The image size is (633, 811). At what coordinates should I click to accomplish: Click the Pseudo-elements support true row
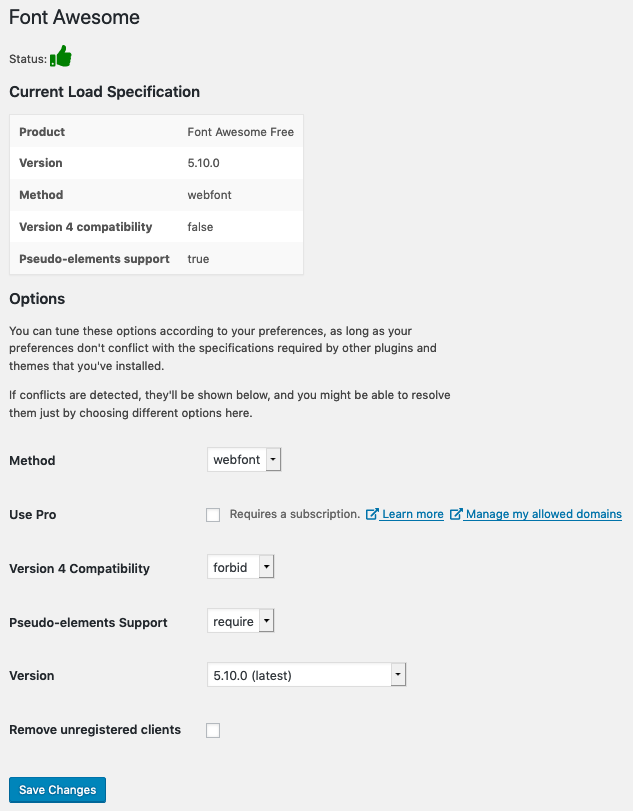(x=156, y=259)
